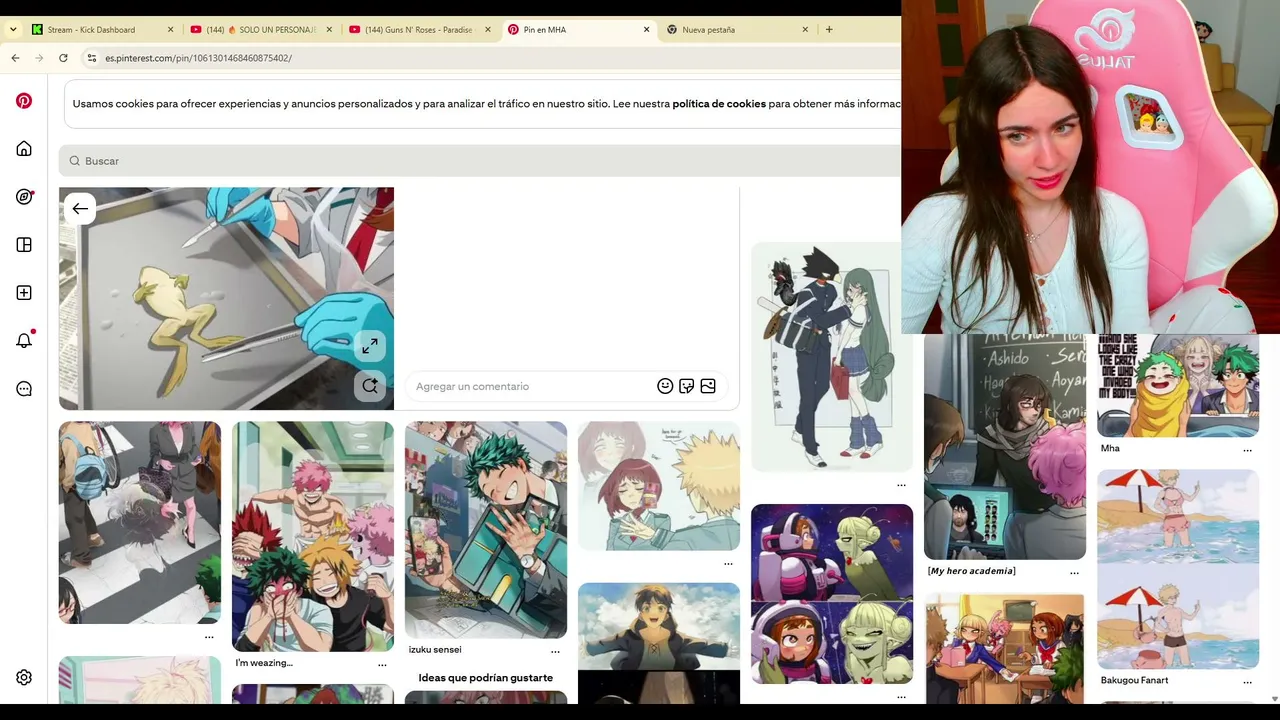
Task: Click the create plus icon in the sidebar
Action: [24, 293]
